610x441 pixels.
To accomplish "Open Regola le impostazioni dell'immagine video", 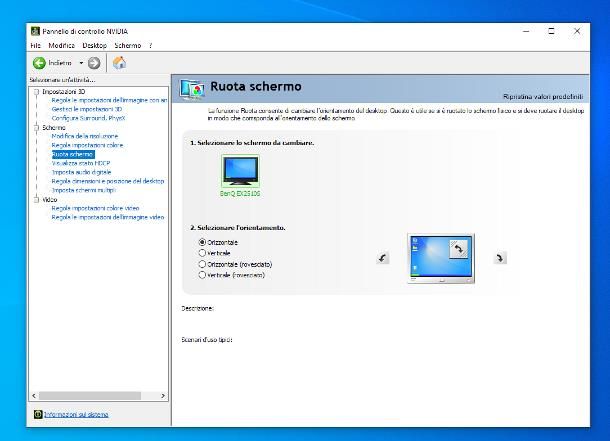I will [x=108, y=217].
